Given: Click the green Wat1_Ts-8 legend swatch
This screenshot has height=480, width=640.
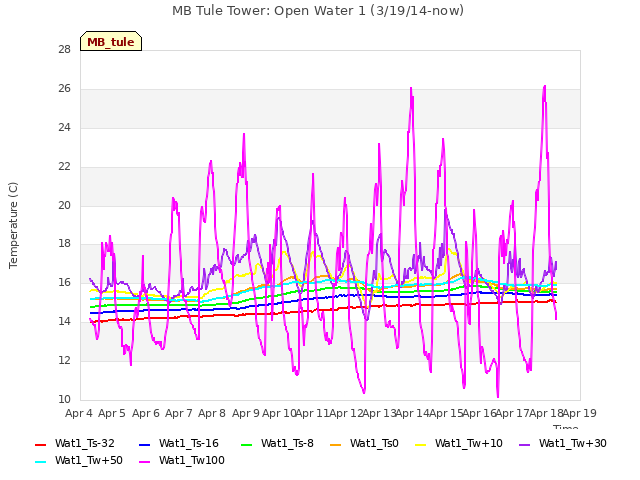Looking at the screenshot, I should tap(247, 444).
